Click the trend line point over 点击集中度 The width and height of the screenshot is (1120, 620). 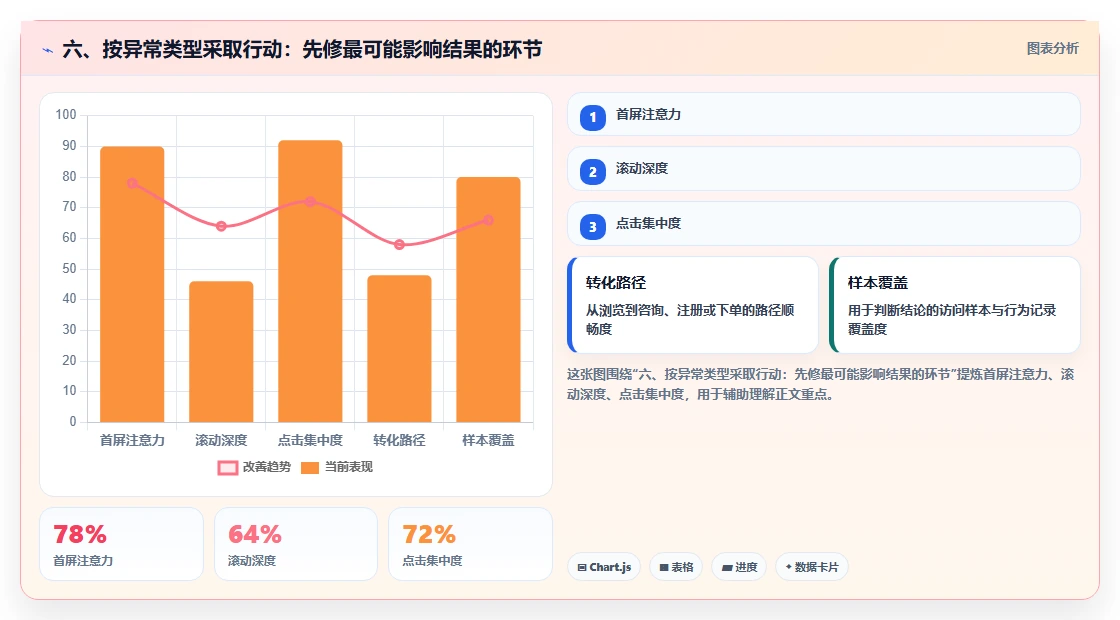[x=310, y=201]
